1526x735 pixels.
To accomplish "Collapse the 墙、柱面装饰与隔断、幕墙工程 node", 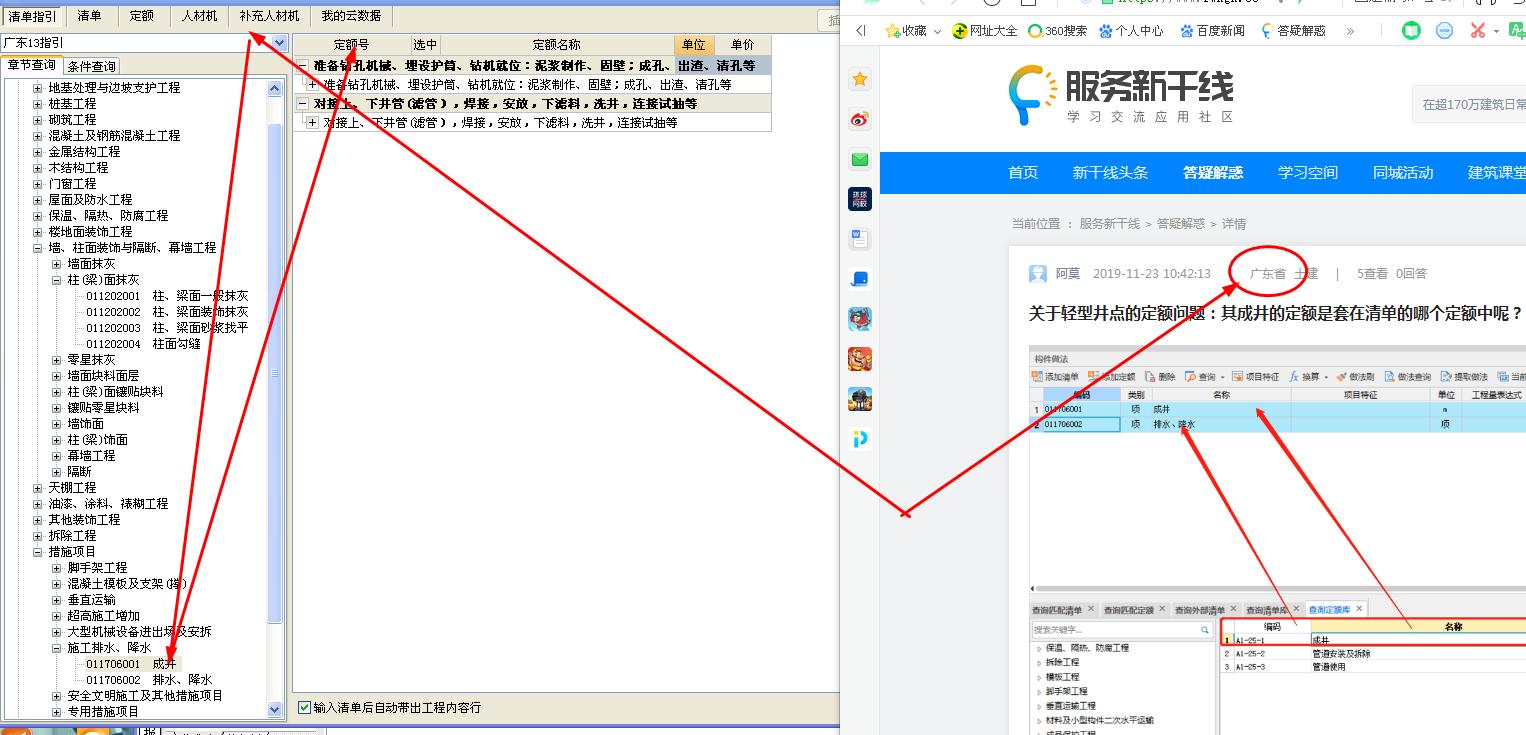I will (x=38, y=248).
